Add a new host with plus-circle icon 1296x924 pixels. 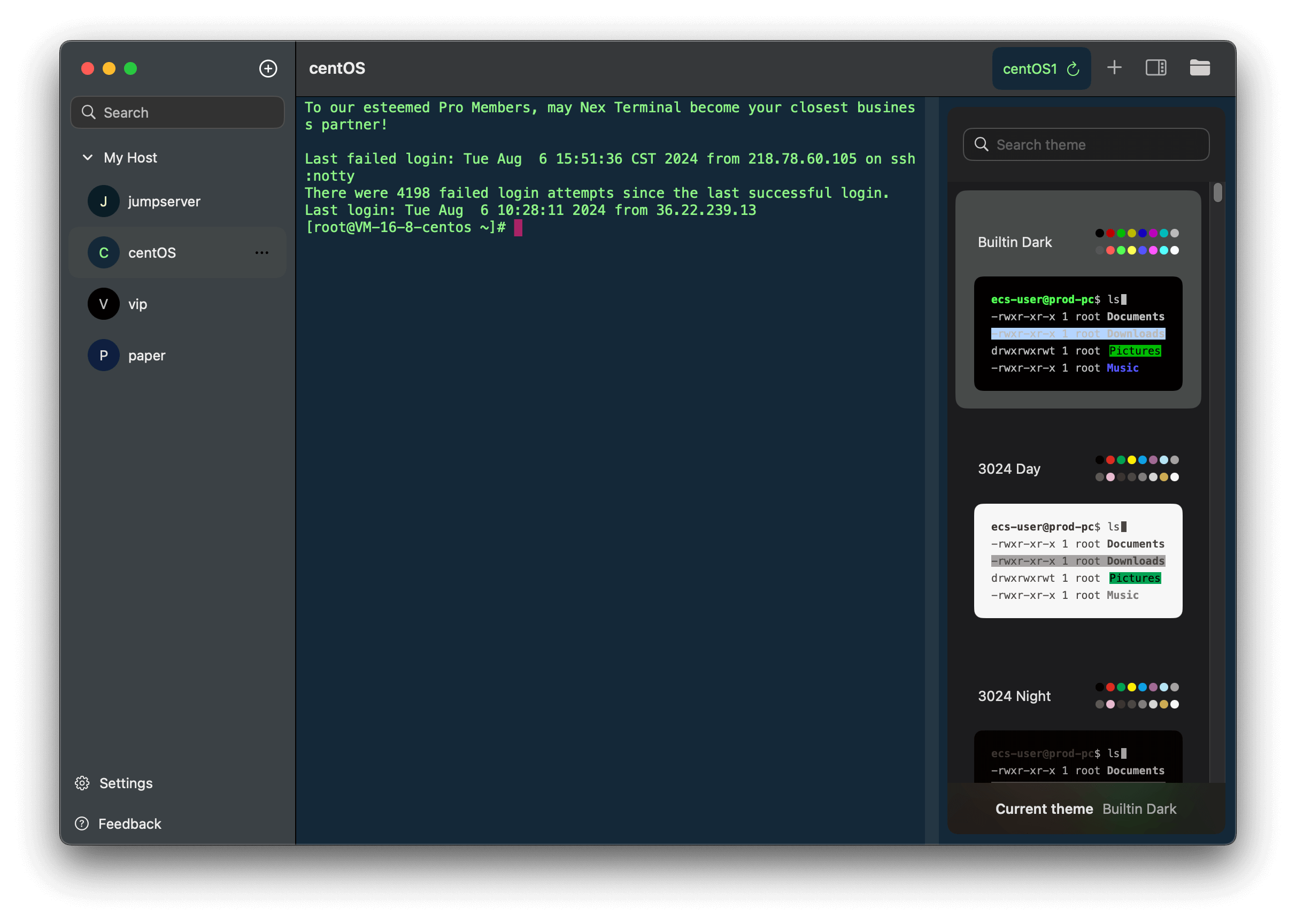point(268,68)
